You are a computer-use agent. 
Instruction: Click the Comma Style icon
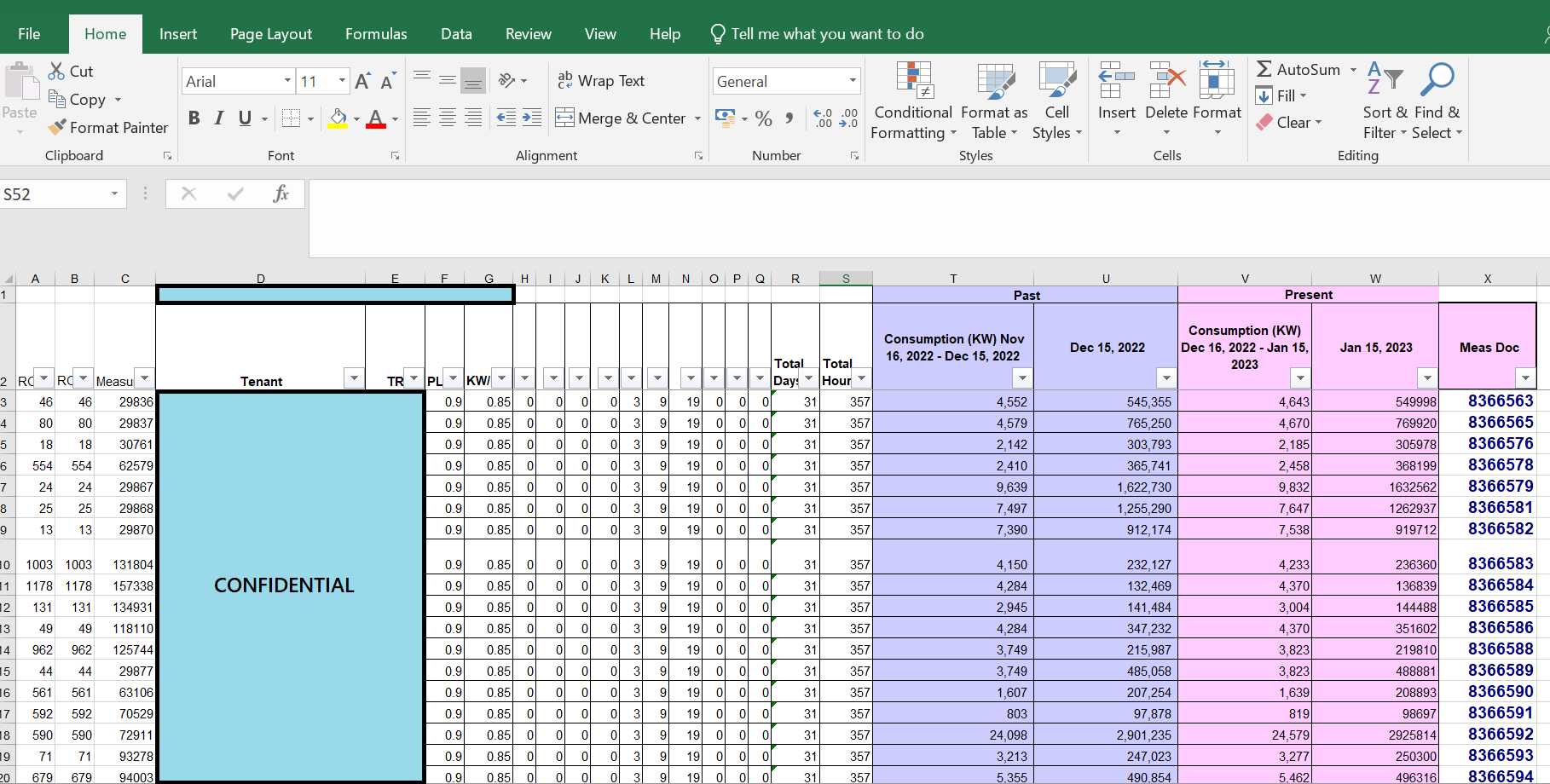coord(789,118)
